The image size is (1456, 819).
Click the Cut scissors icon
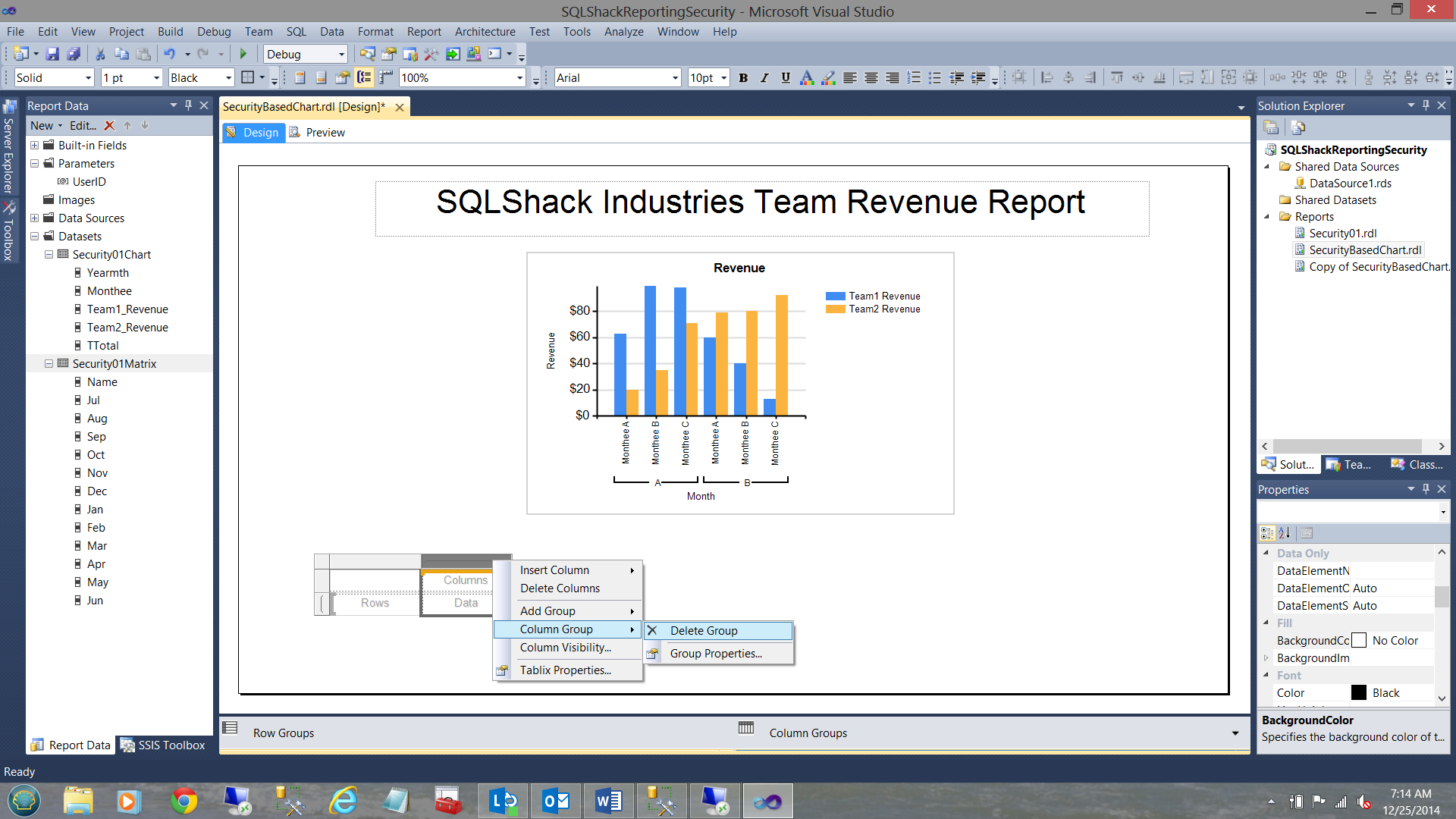coord(99,54)
